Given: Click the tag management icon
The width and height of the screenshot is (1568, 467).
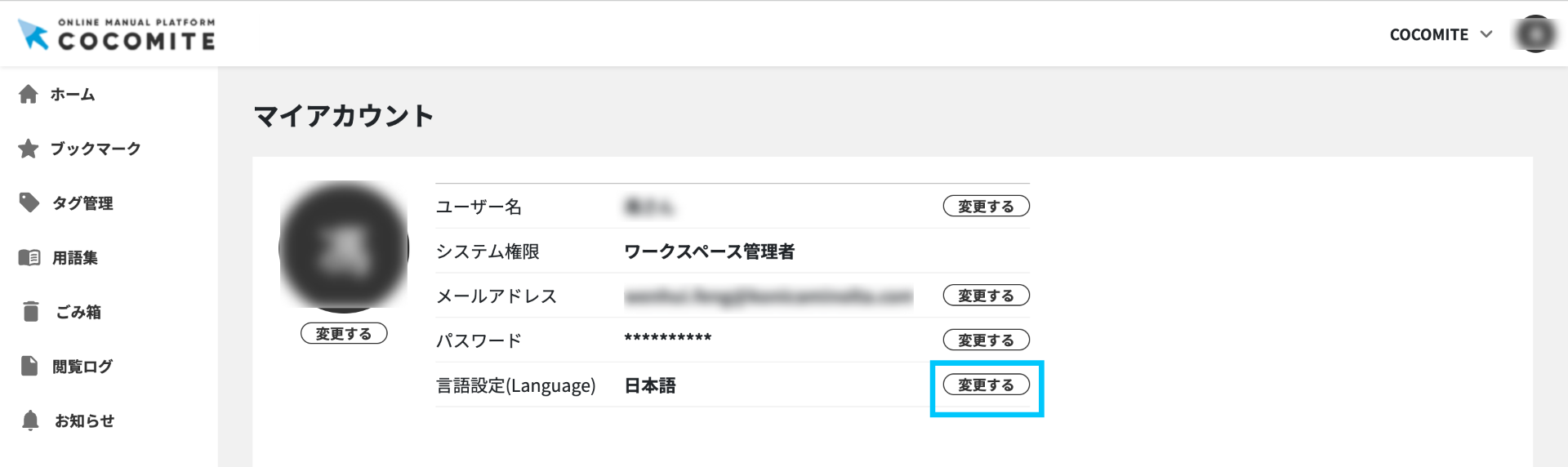Looking at the screenshot, I should click(x=29, y=202).
